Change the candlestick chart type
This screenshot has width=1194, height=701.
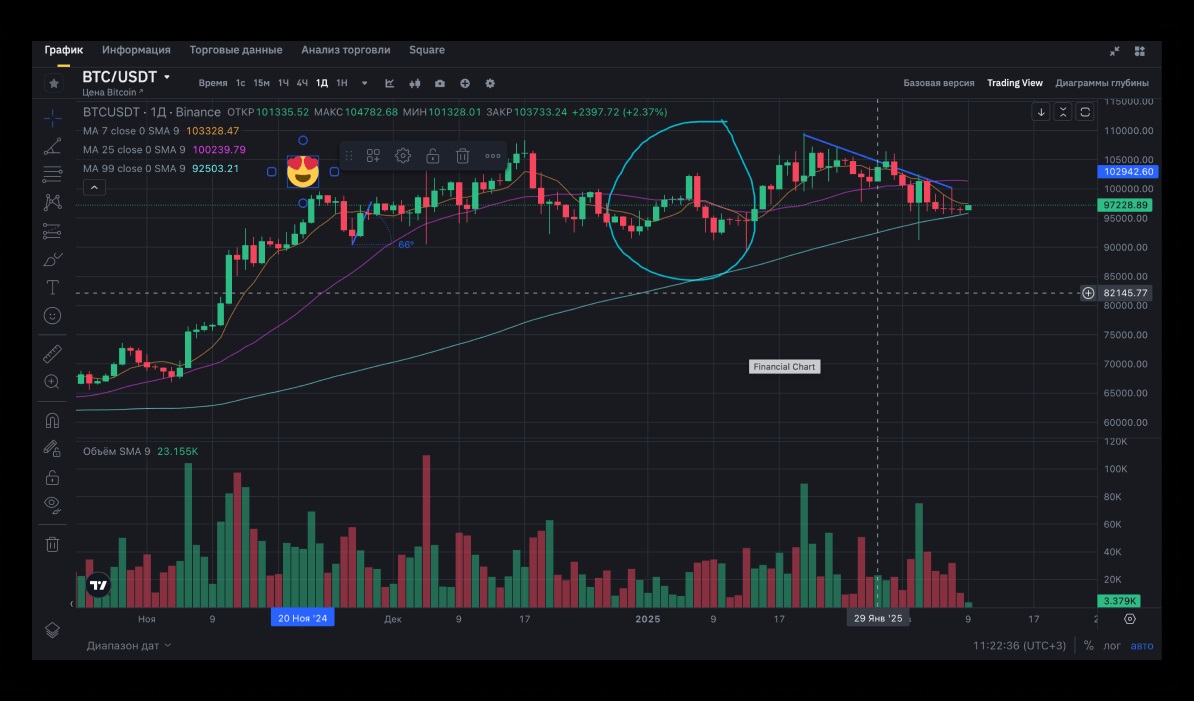click(x=415, y=84)
